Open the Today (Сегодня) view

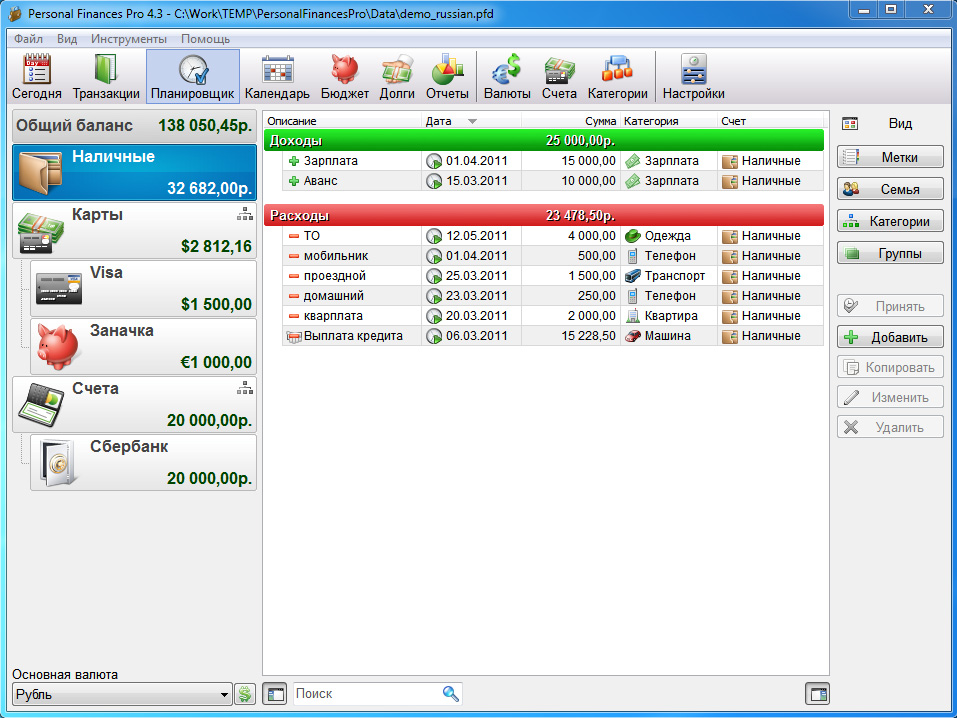tap(37, 77)
